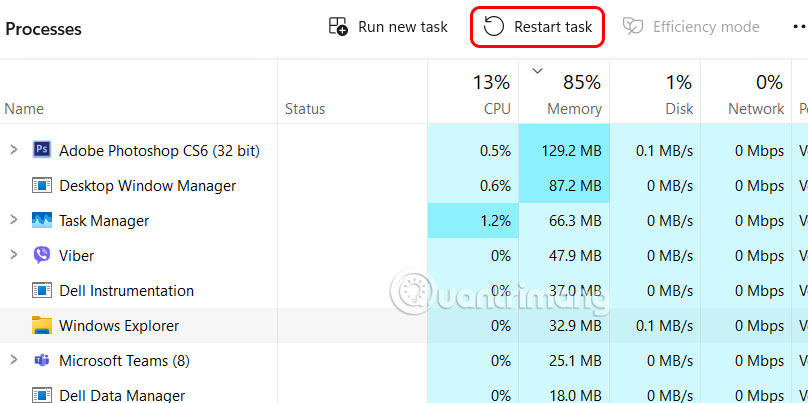Click the 0.5% CPU value for Photoshop

coord(493,151)
